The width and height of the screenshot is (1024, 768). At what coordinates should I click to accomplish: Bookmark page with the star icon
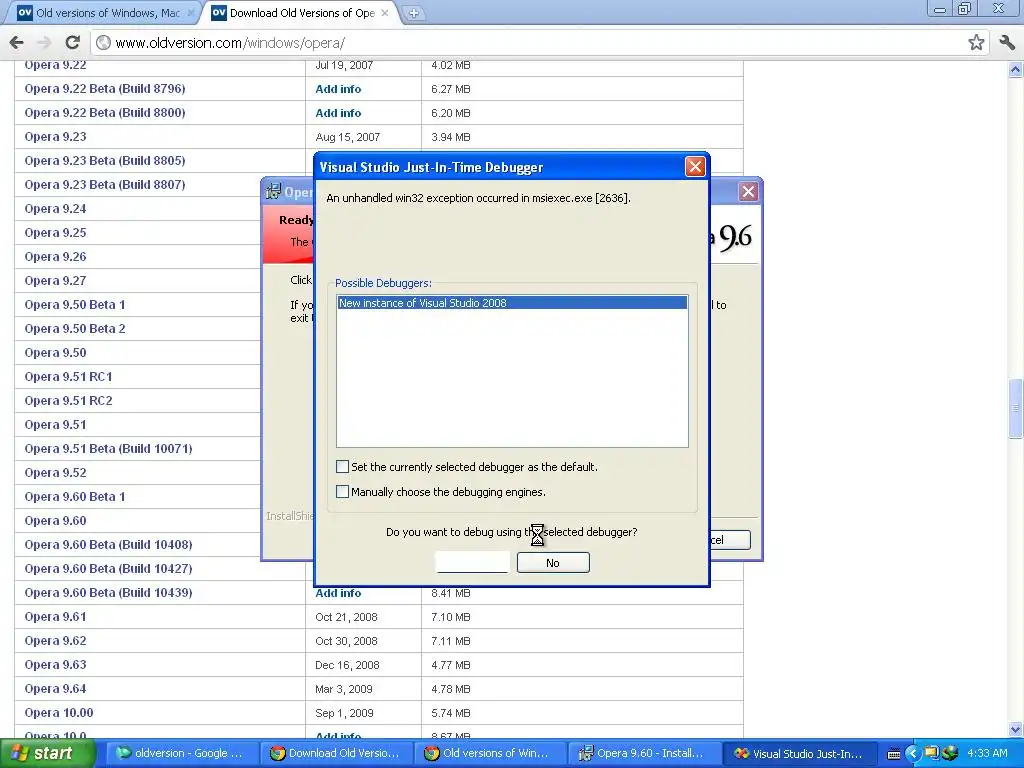976,42
